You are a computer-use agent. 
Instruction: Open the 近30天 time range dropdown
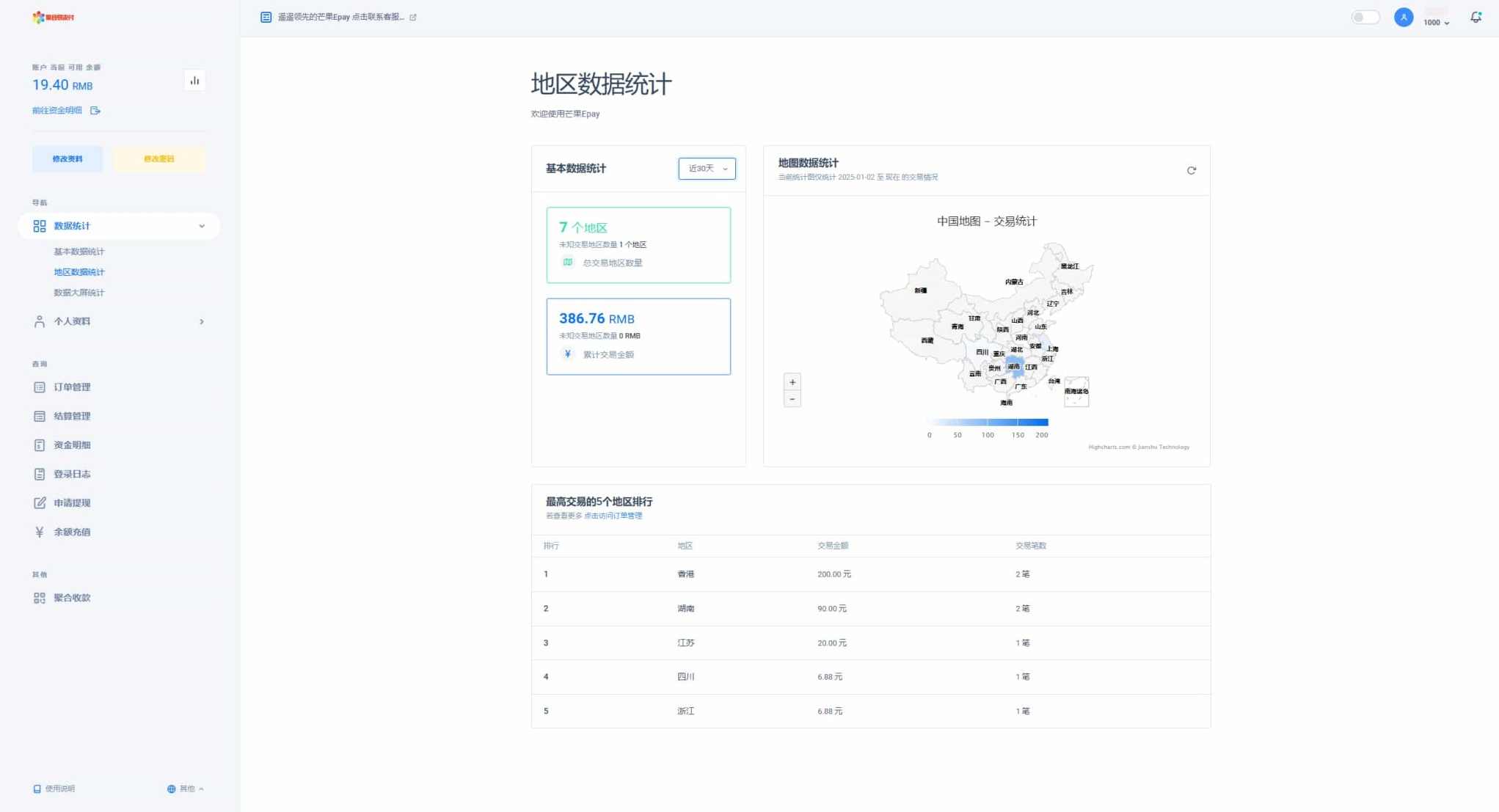707,169
